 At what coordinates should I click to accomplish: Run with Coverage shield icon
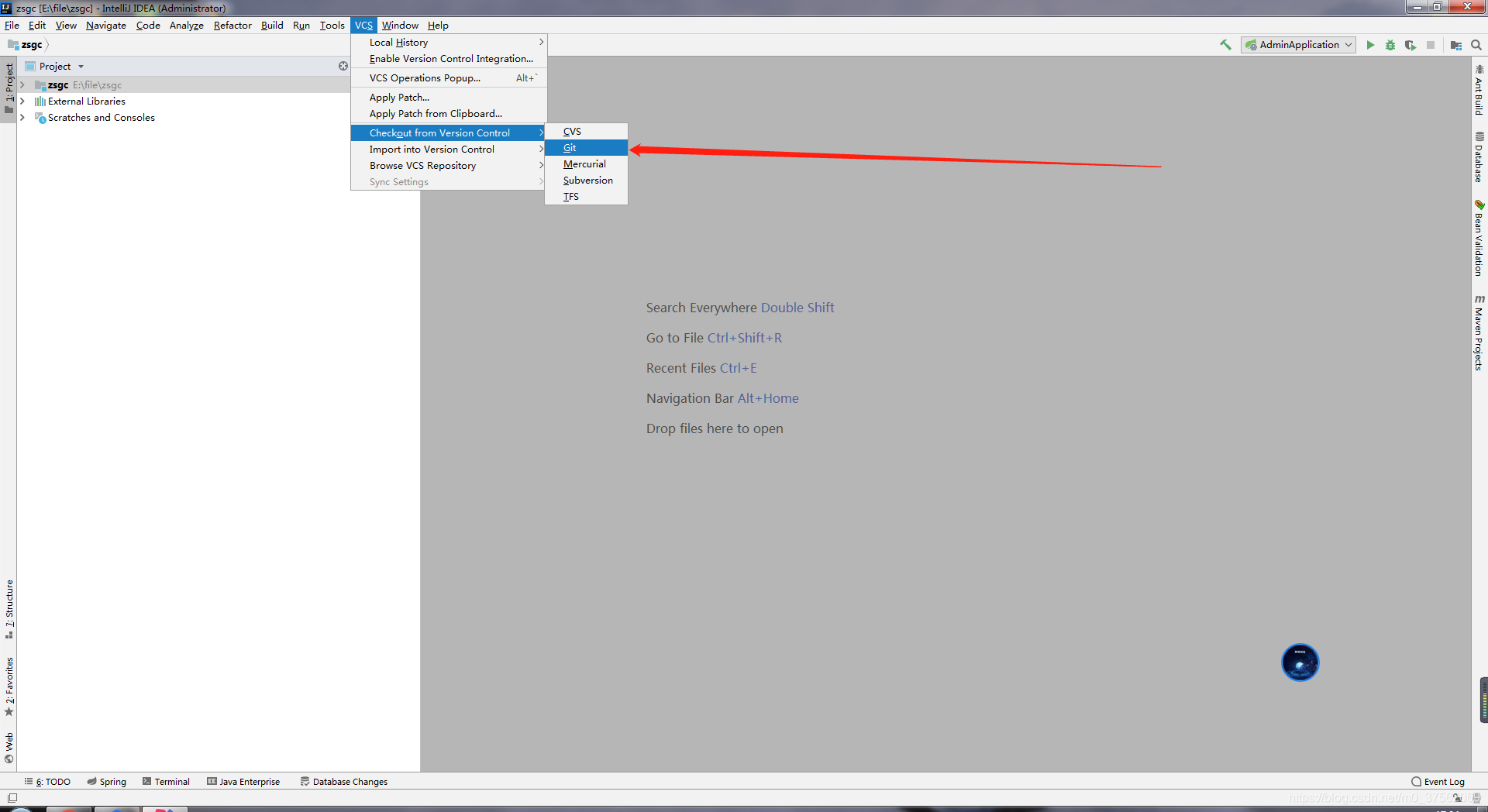click(1410, 45)
